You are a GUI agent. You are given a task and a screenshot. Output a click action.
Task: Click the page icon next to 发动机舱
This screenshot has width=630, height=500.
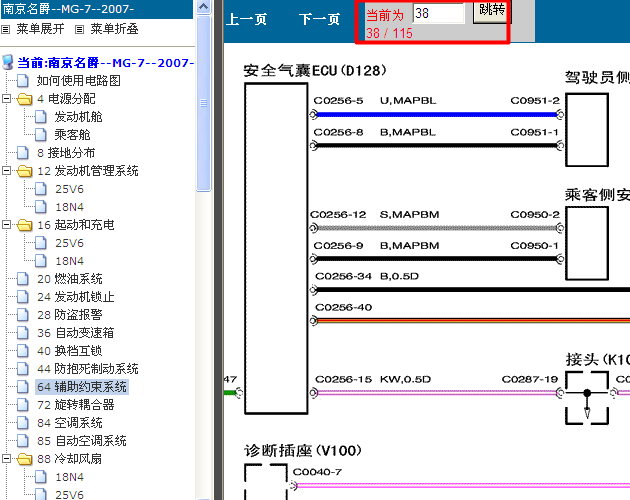click(41, 117)
